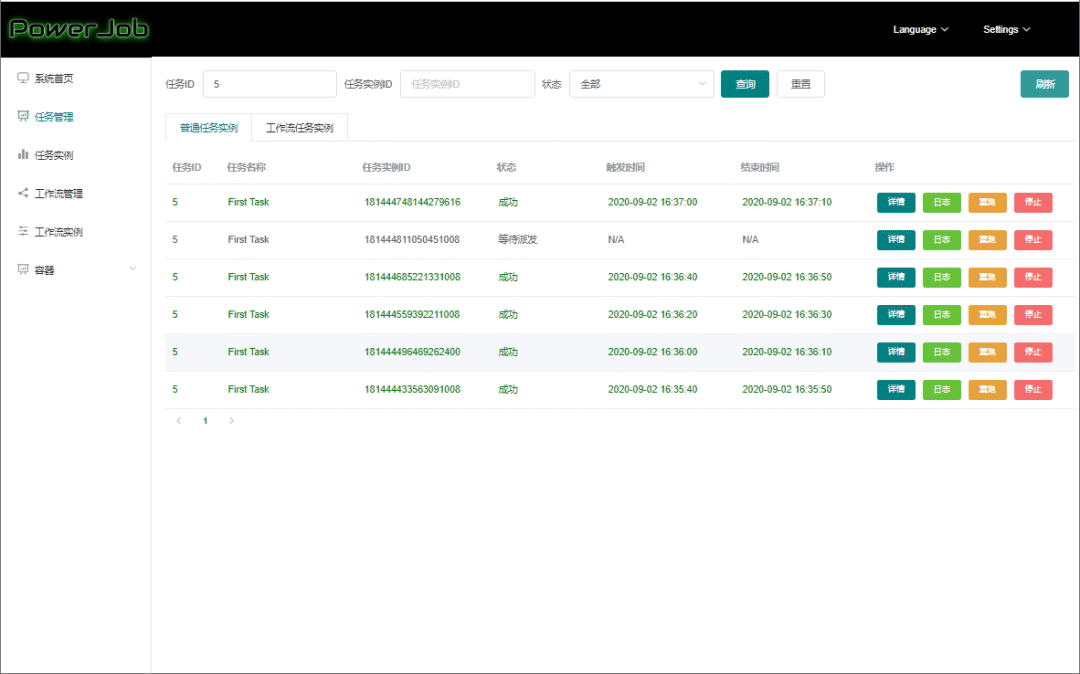Click the sliders icon beside 工作流实例
The height and width of the screenshot is (674, 1080).
23,231
